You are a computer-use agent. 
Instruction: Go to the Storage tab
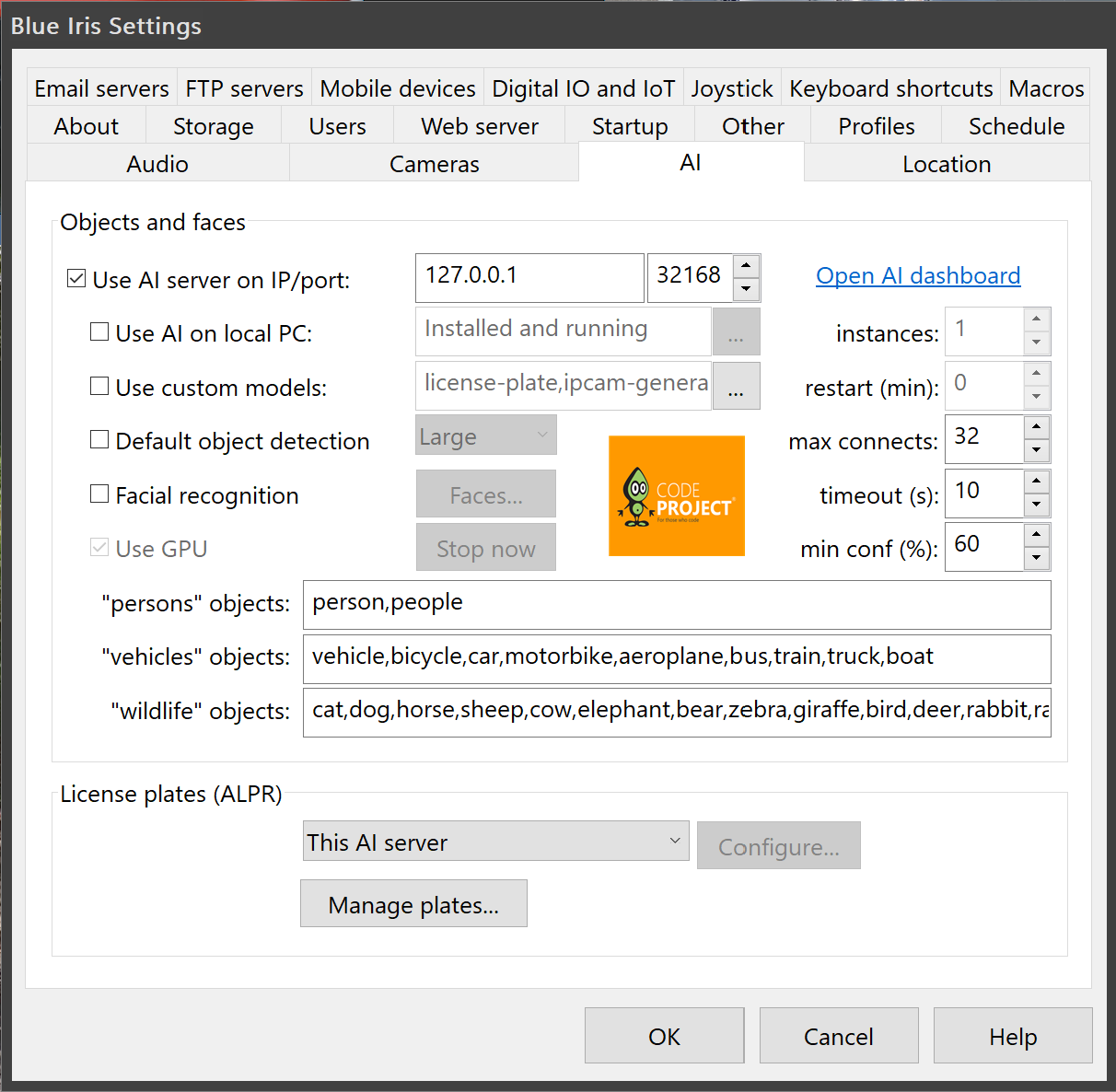(213, 126)
